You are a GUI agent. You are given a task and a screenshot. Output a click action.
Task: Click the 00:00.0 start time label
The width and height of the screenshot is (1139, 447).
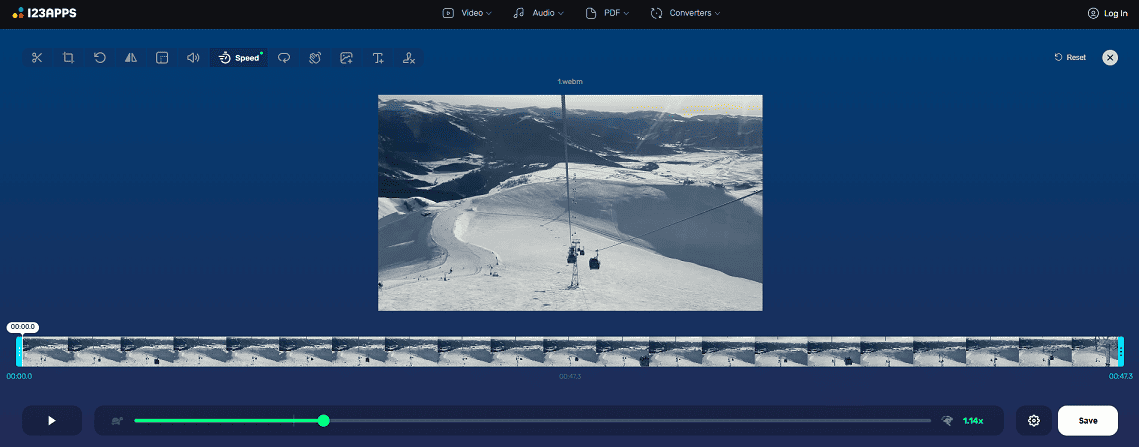[20, 376]
